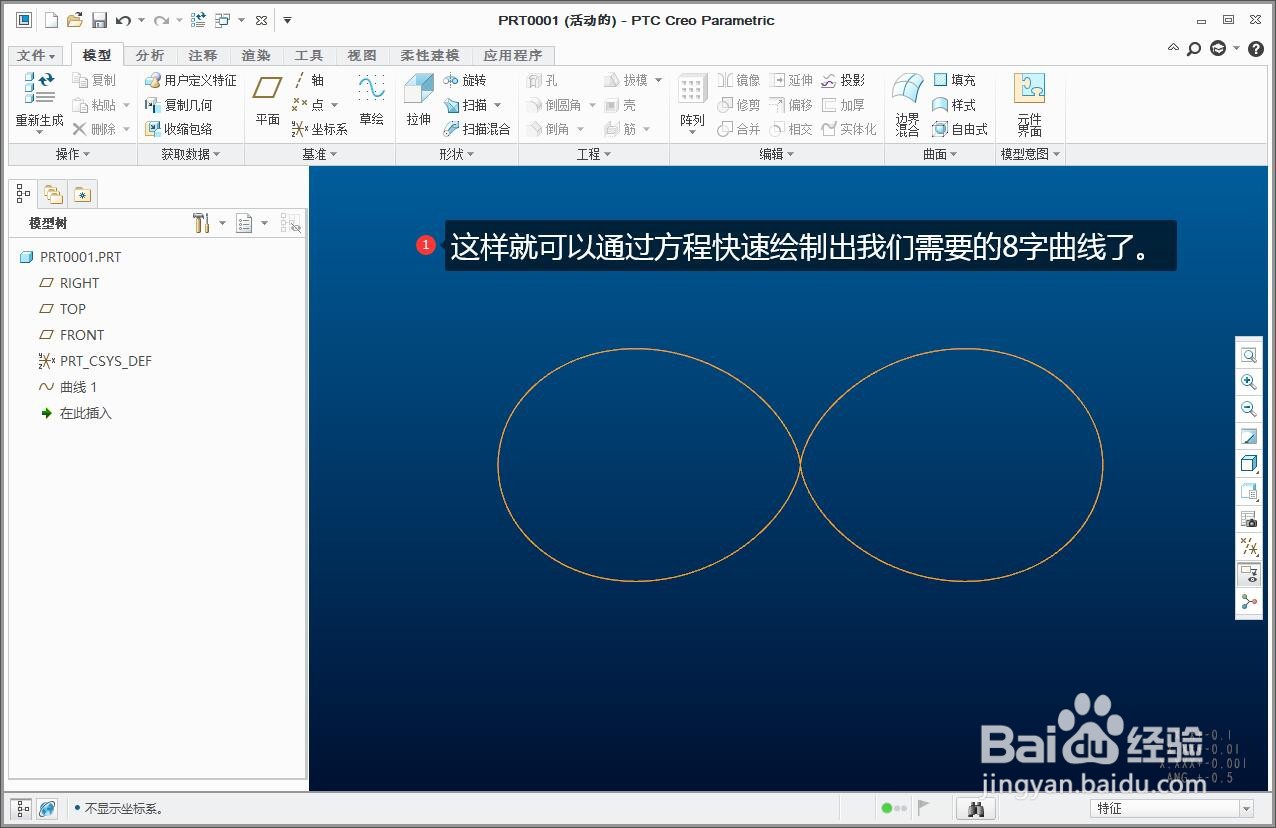1276x828 pixels.
Task: Click the refit zoom icon in view toolbar
Action: point(1249,355)
